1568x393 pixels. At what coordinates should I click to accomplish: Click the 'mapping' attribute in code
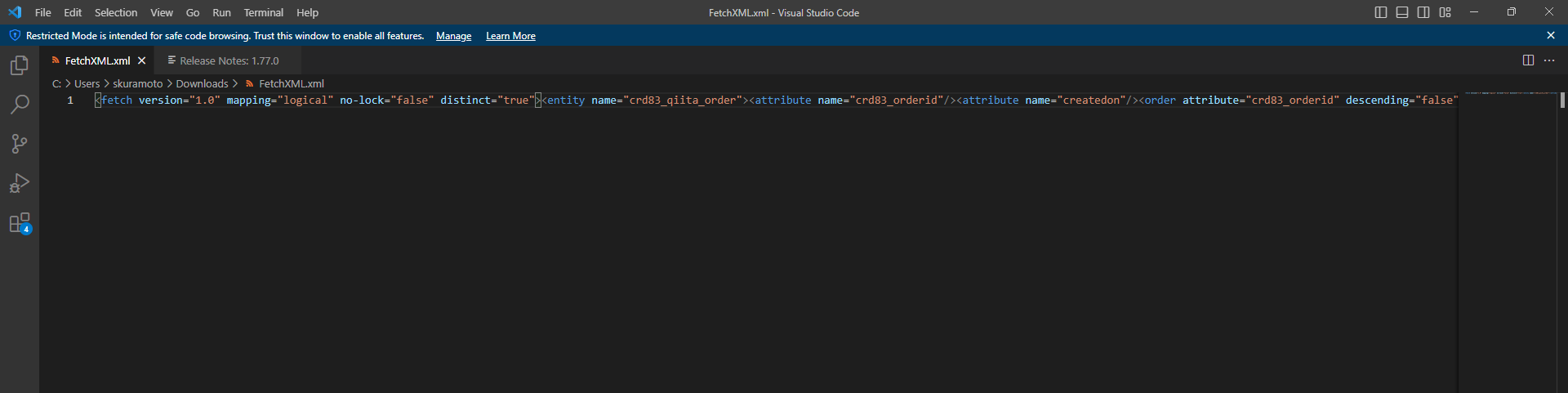(248, 100)
